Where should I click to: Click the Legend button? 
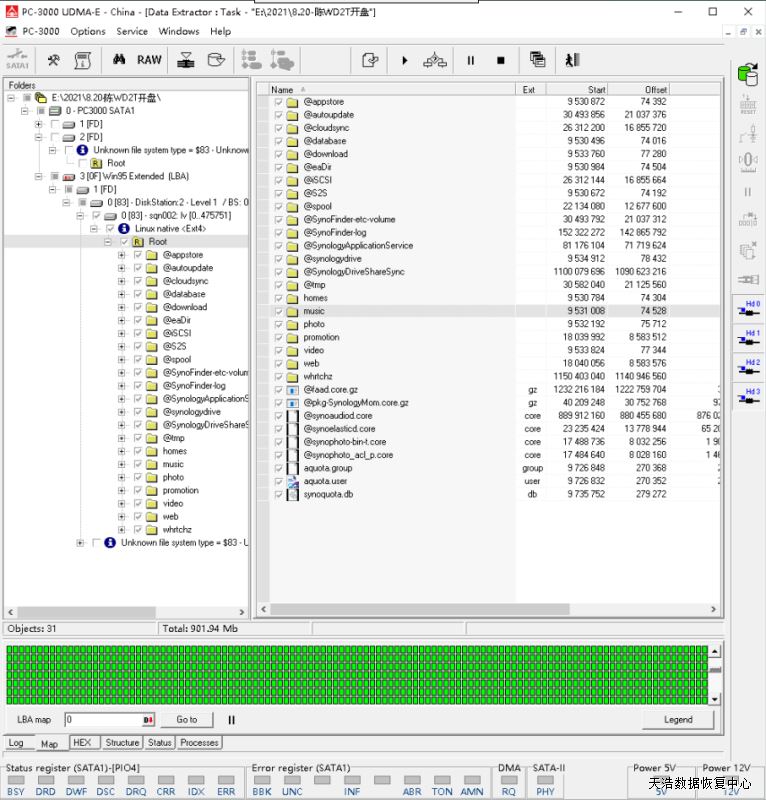coord(677,719)
